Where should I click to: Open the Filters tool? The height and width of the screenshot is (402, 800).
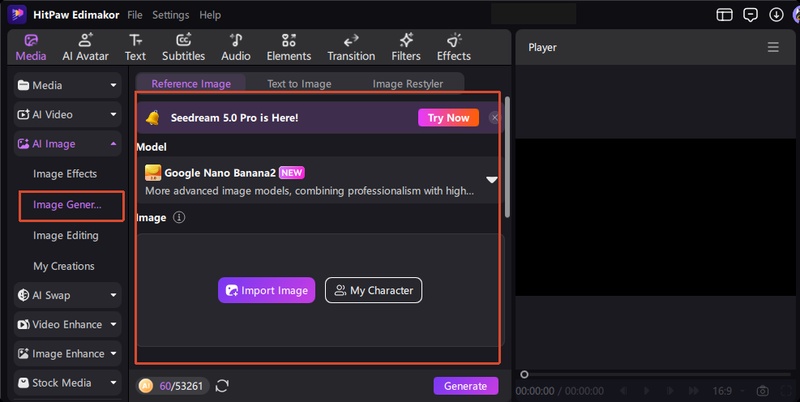tap(406, 47)
